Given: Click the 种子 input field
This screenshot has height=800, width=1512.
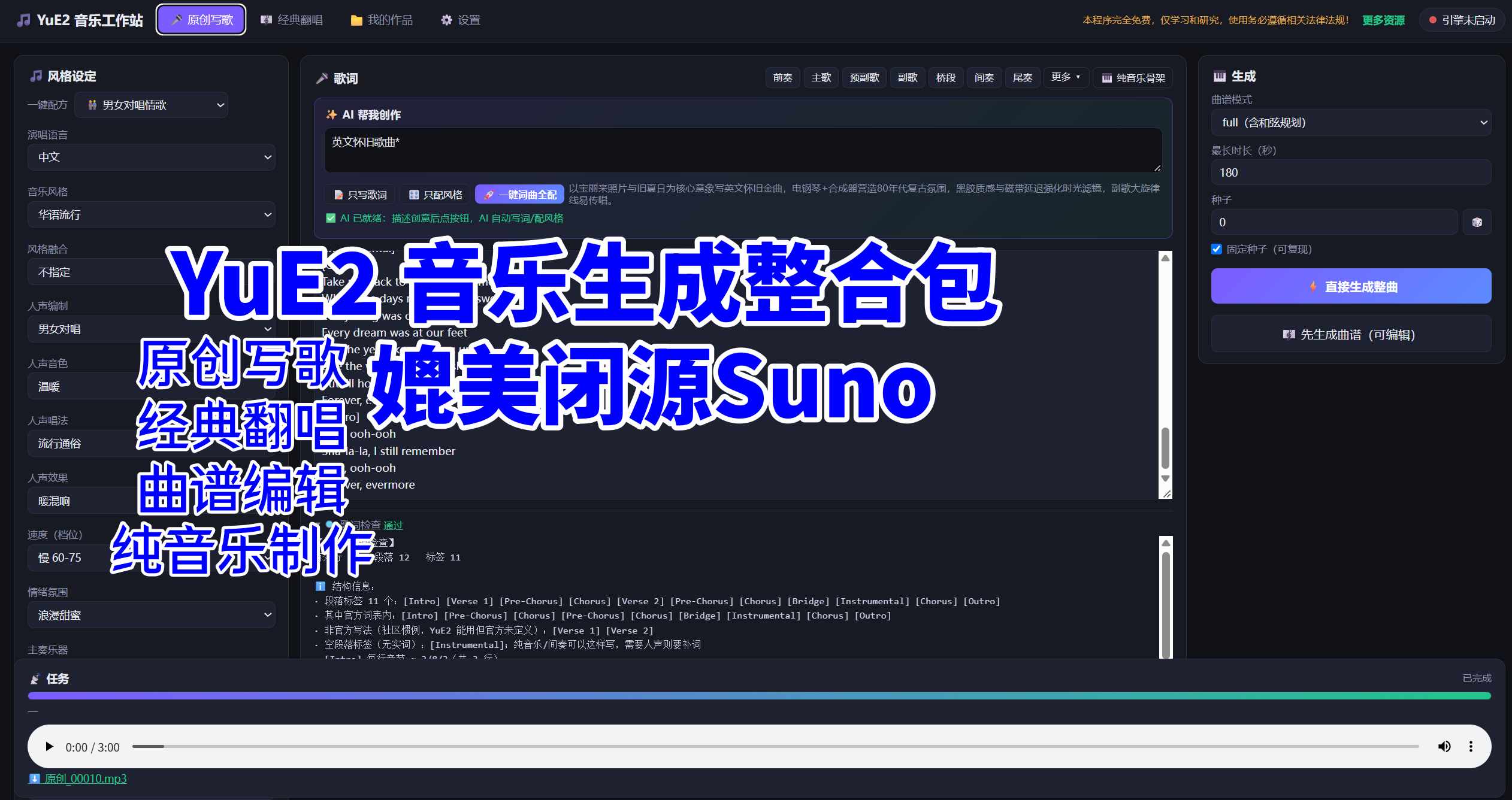Looking at the screenshot, I should (x=1334, y=222).
